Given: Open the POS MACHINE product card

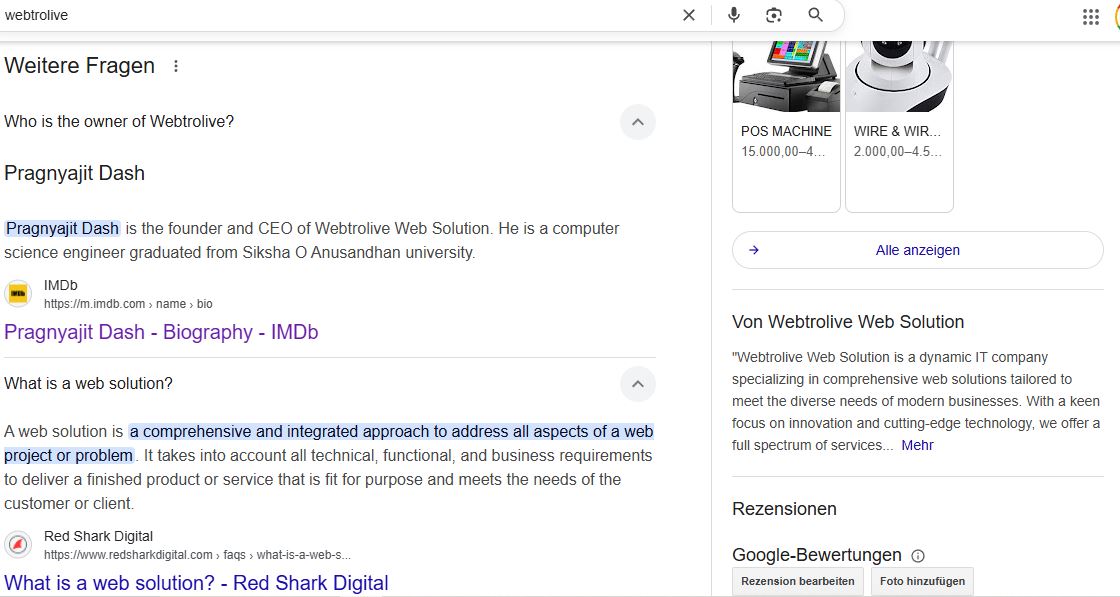Looking at the screenshot, I should tap(786, 126).
